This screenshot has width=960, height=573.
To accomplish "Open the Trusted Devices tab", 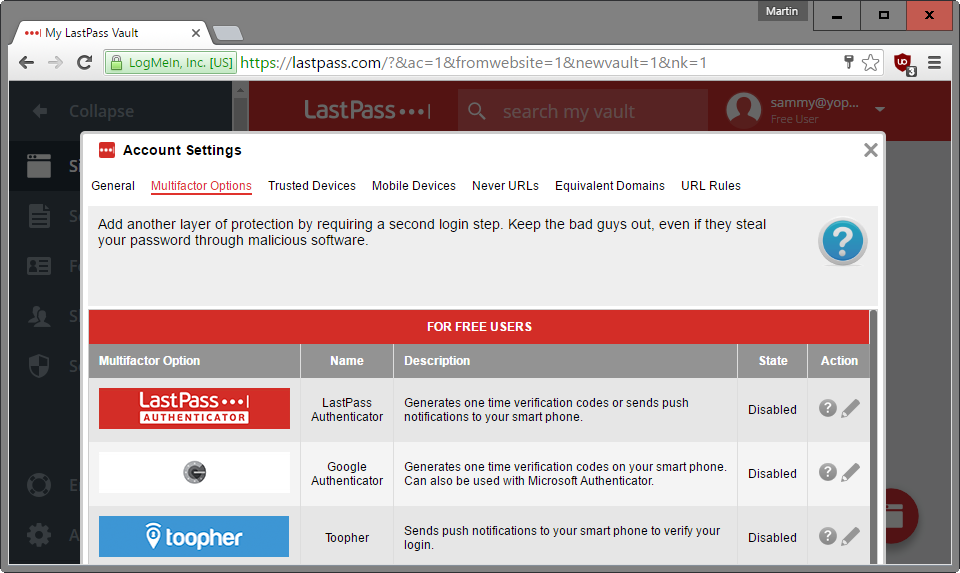I will pos(312,185).
